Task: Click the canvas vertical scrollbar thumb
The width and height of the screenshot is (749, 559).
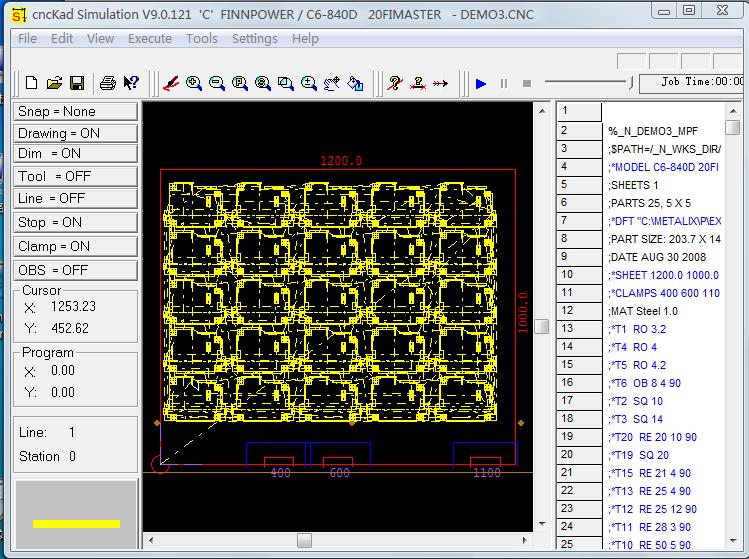Action: pos(542,327)
